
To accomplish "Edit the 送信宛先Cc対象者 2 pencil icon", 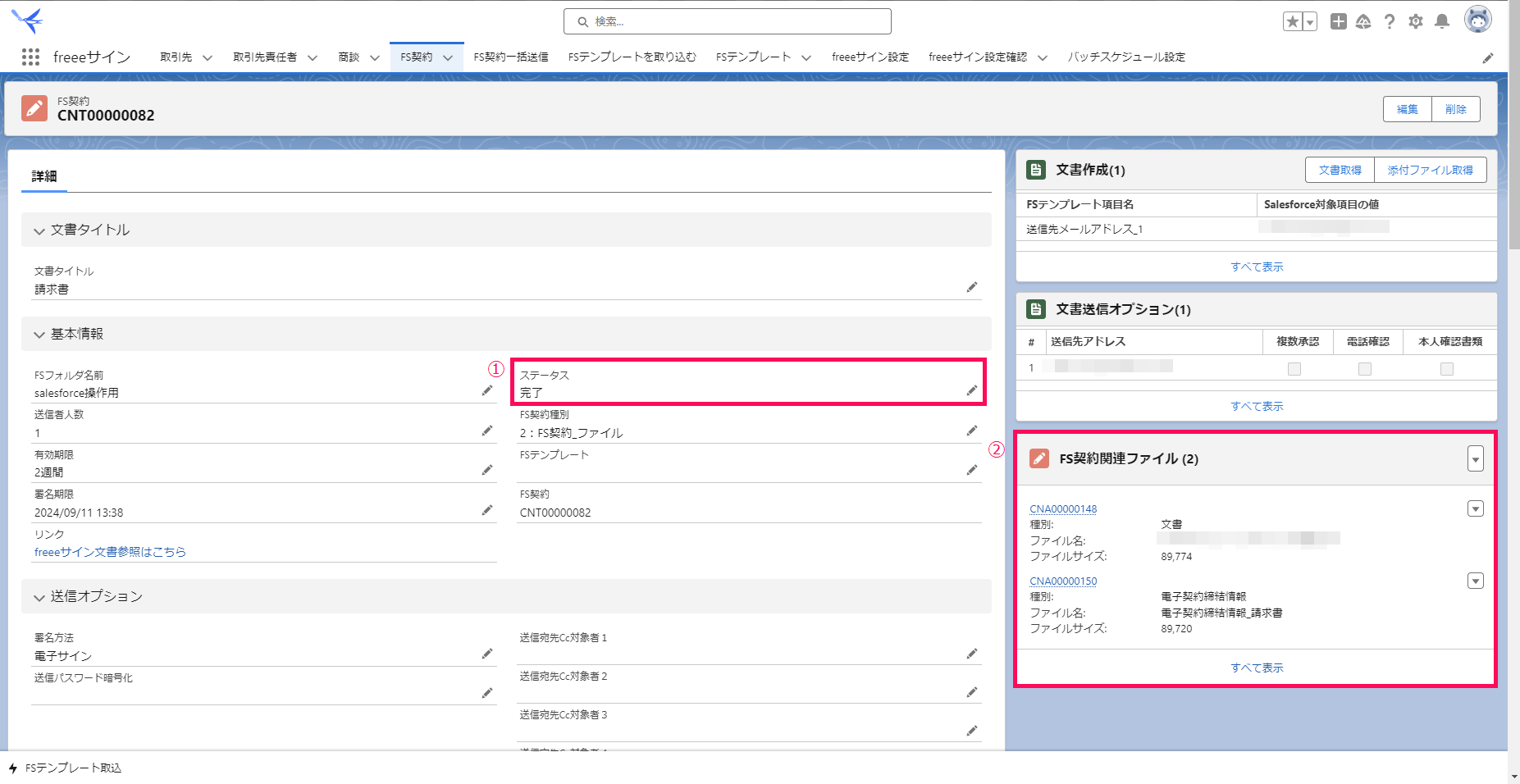I will 972,692.
